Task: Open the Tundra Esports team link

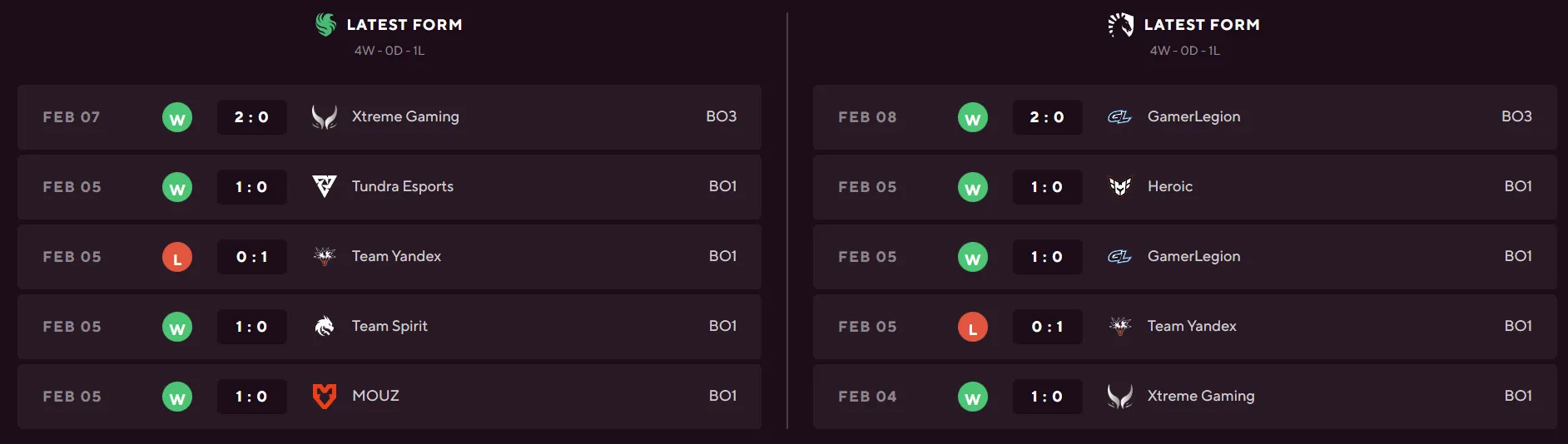Action: tap(403, 186)
